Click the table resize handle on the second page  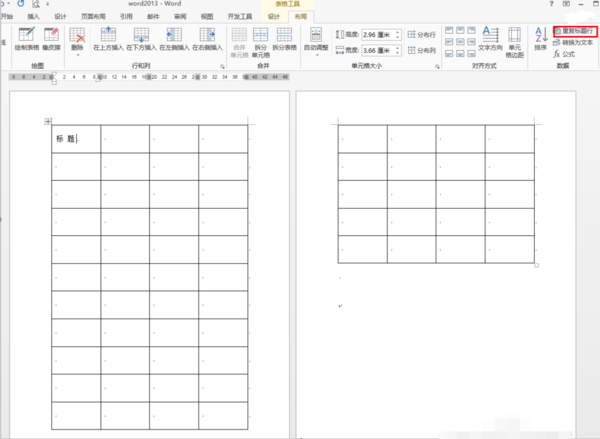click(536, 265)
